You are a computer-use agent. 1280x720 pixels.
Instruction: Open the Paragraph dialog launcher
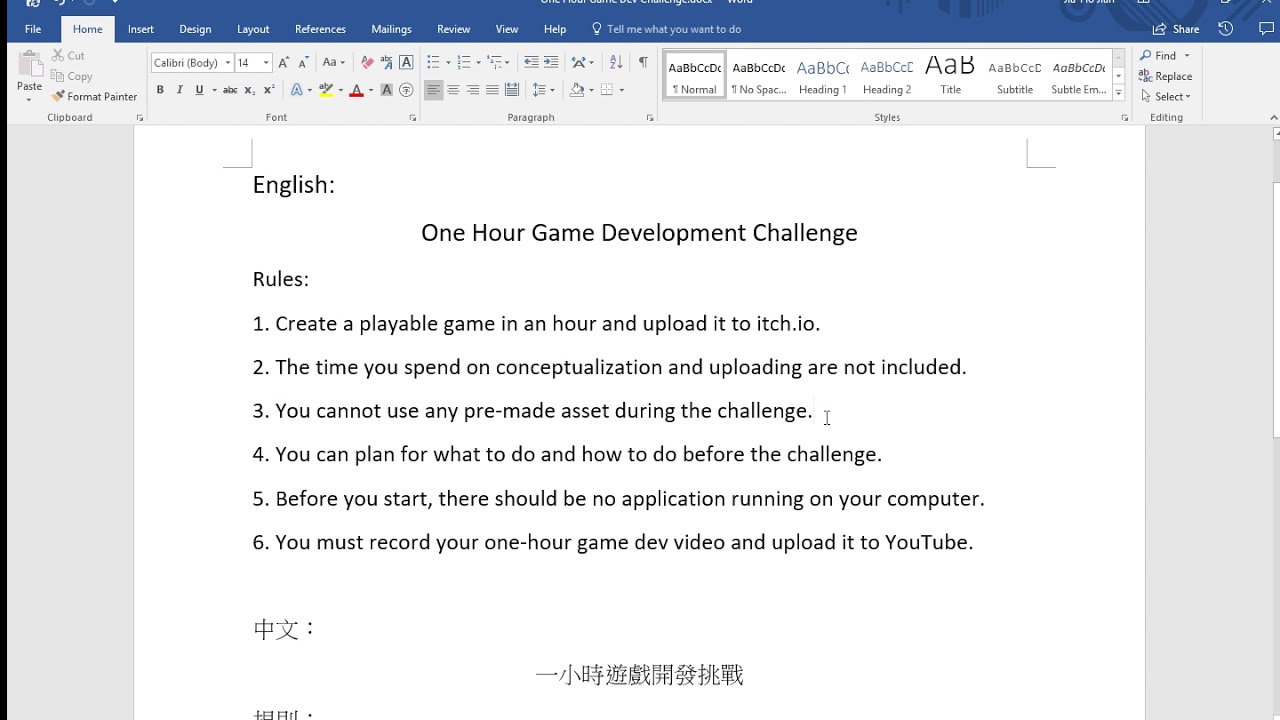[x=650, y=118]
